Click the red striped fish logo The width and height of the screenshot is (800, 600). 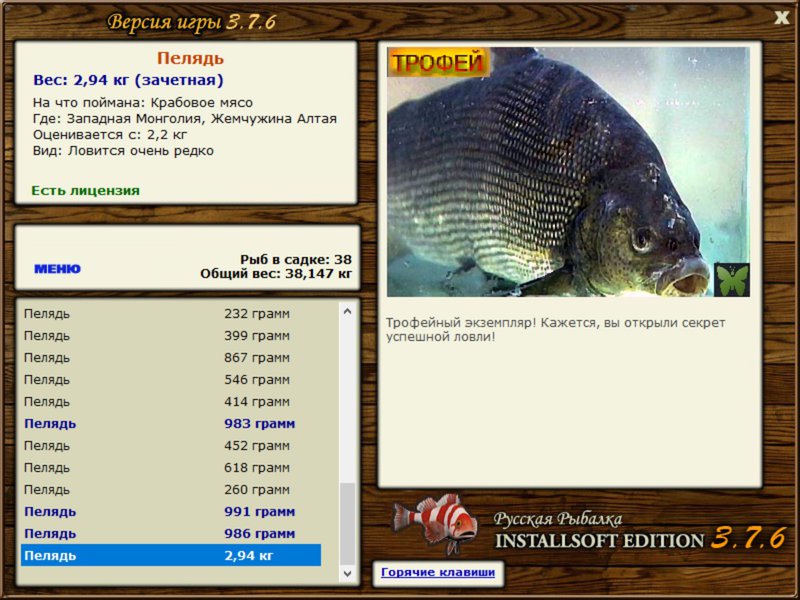pos(436,524)
